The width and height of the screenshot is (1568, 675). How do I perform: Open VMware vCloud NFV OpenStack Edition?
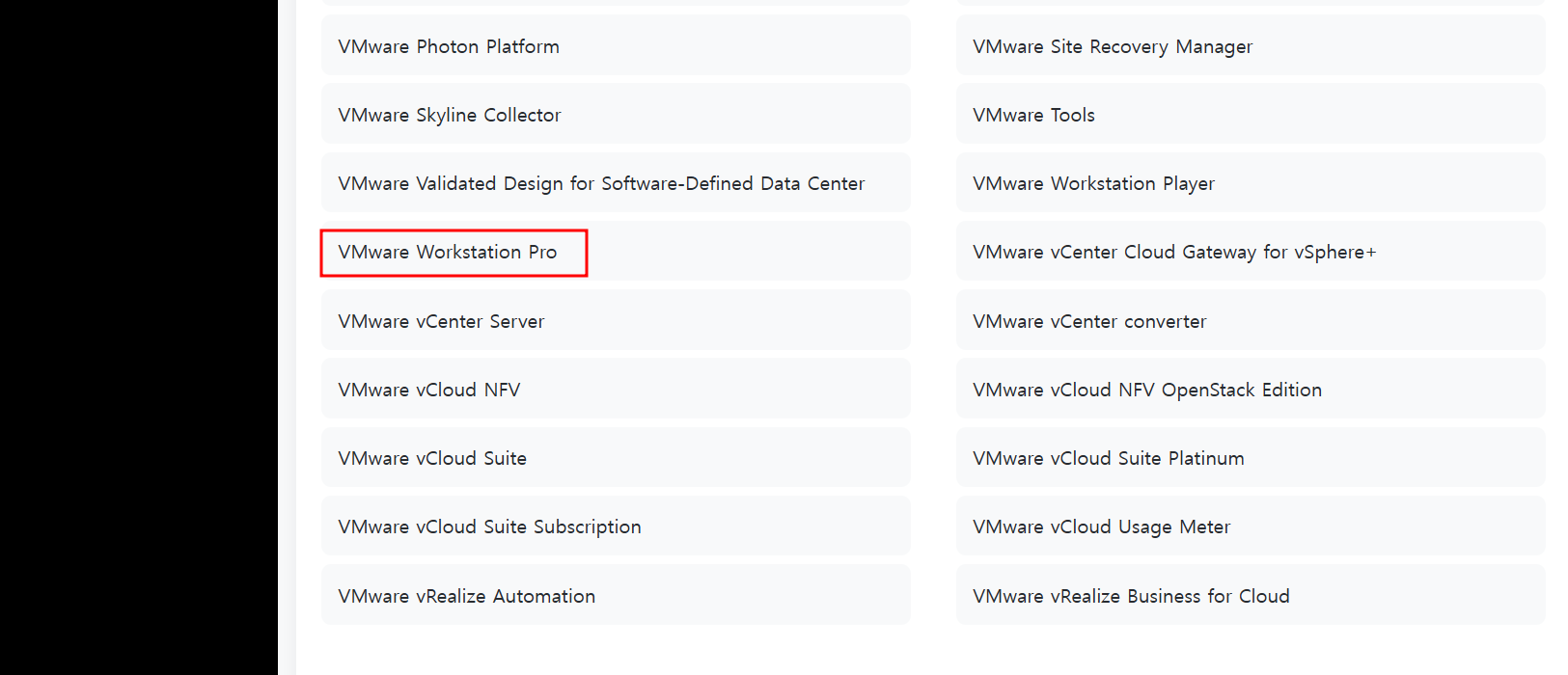coord(1251,389)
